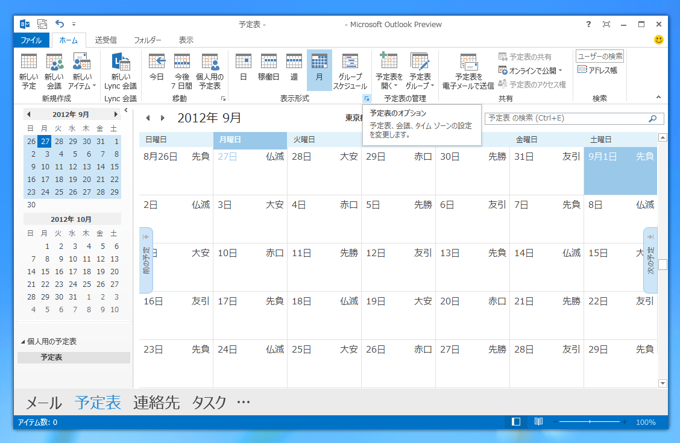Switch to Week (週) view
This screenshot has width=680, height=443.
pyautogui.click(x=294, y=68)
